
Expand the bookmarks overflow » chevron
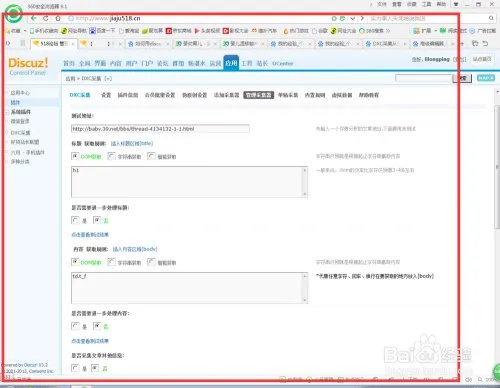(388, 31)
